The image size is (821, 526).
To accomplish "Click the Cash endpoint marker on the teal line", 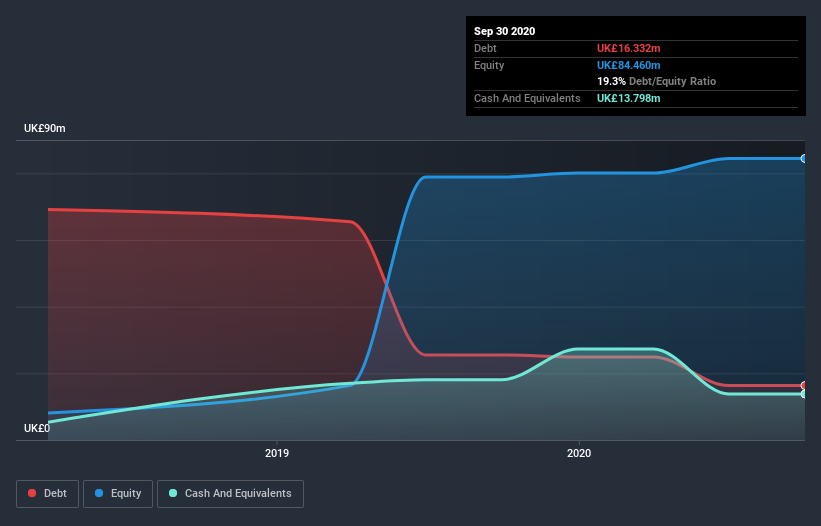I will 804,394.
